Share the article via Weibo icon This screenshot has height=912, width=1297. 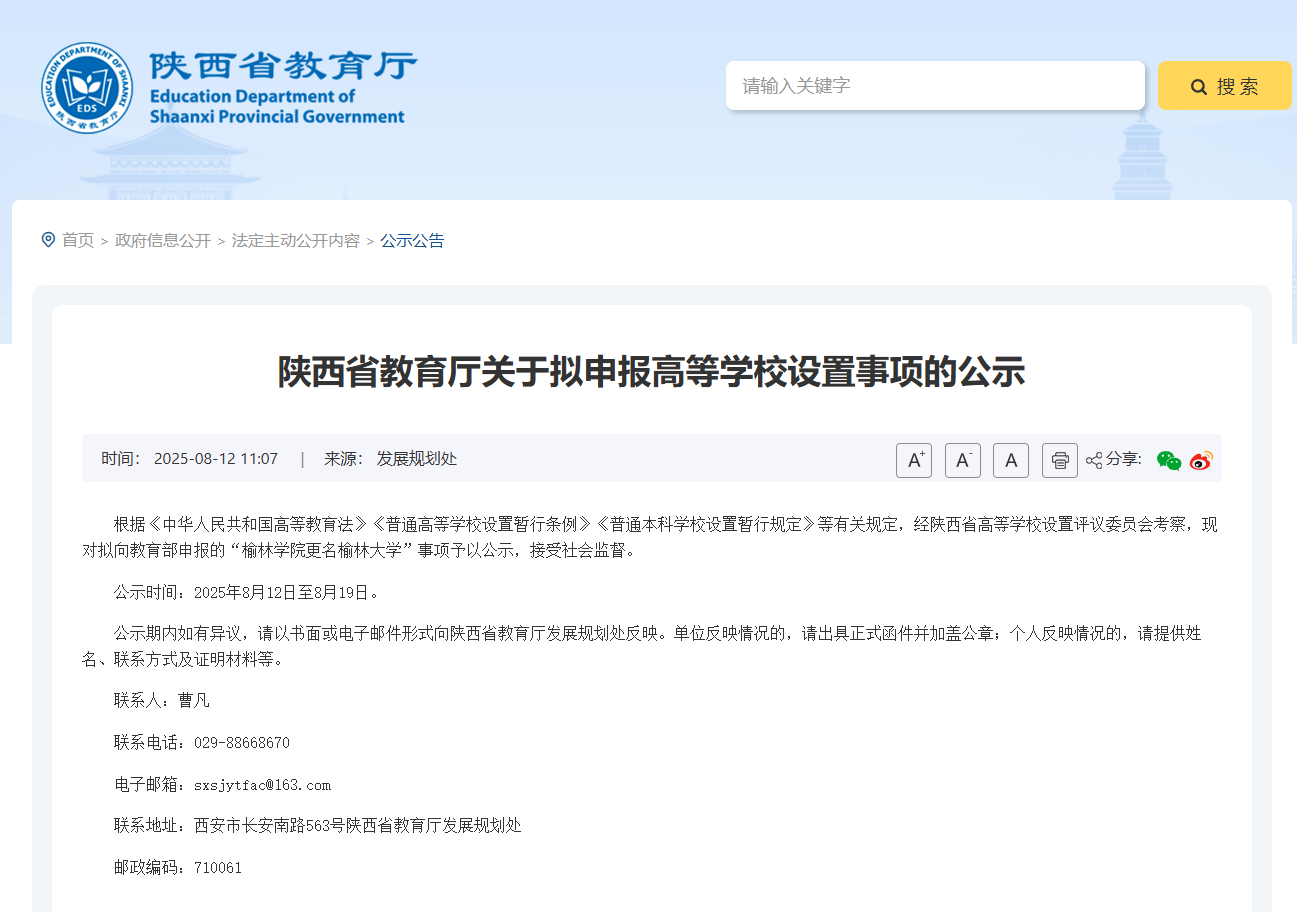tap(1200, 460)
